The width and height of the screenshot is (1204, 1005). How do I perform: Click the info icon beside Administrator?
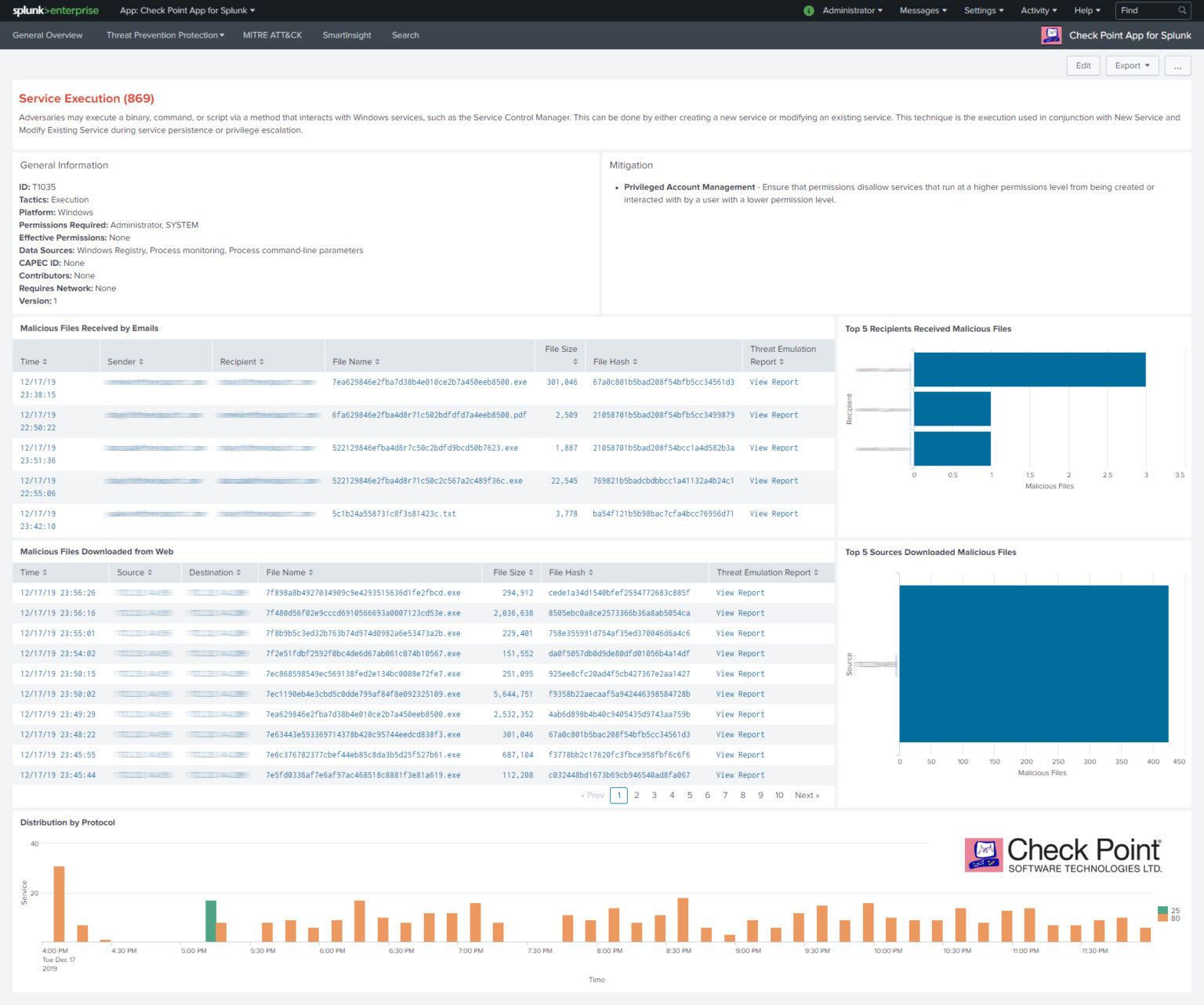[808, 10]
